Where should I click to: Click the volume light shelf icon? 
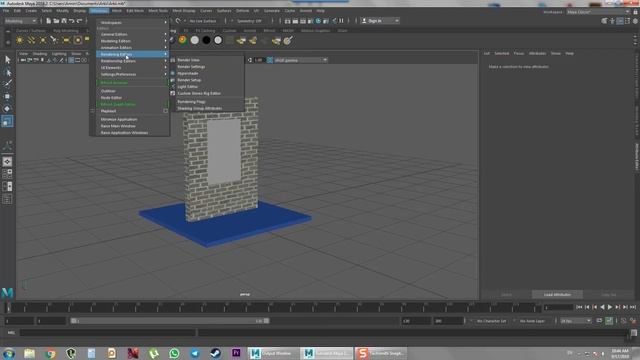pyautogui.click(x=78, y=40)
